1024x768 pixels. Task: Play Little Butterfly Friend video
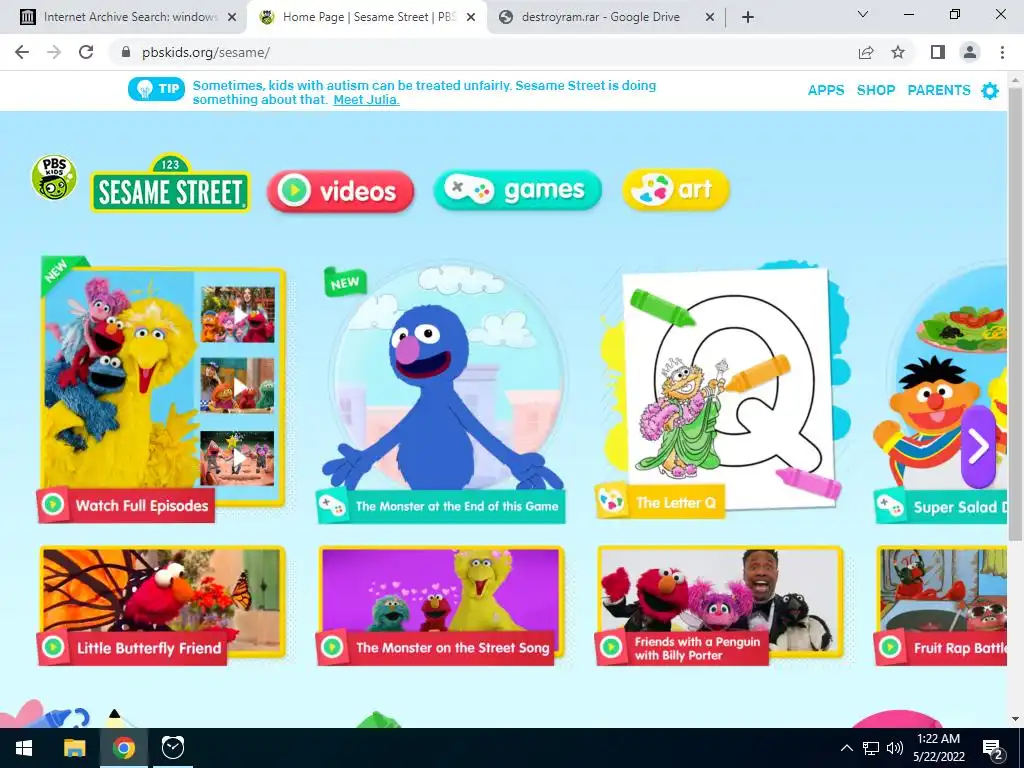(163, 604)
